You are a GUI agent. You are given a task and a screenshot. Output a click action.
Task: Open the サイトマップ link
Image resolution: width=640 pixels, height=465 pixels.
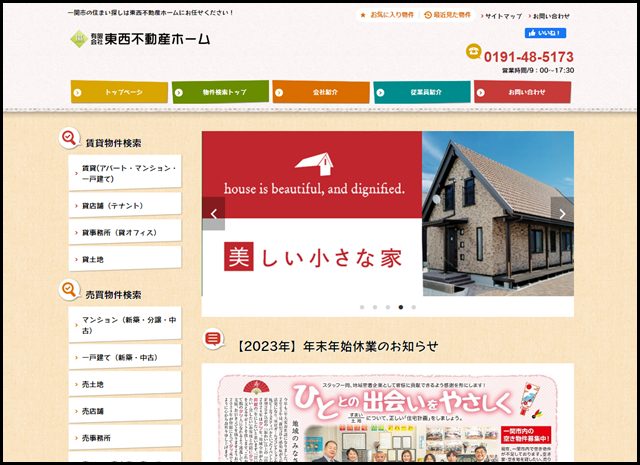pyautogui.click(x=503, y=16)
